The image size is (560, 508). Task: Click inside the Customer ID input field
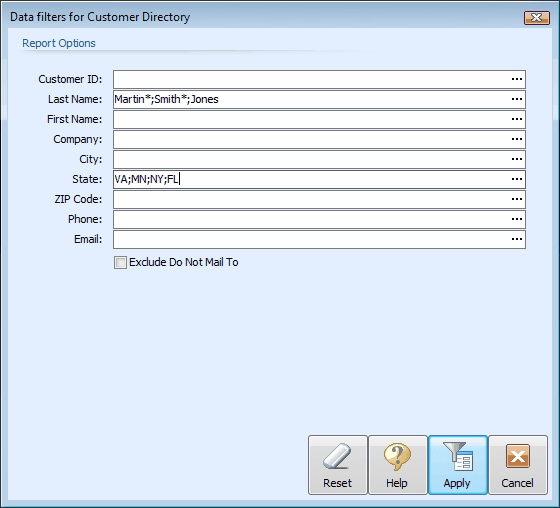(311, 79)
